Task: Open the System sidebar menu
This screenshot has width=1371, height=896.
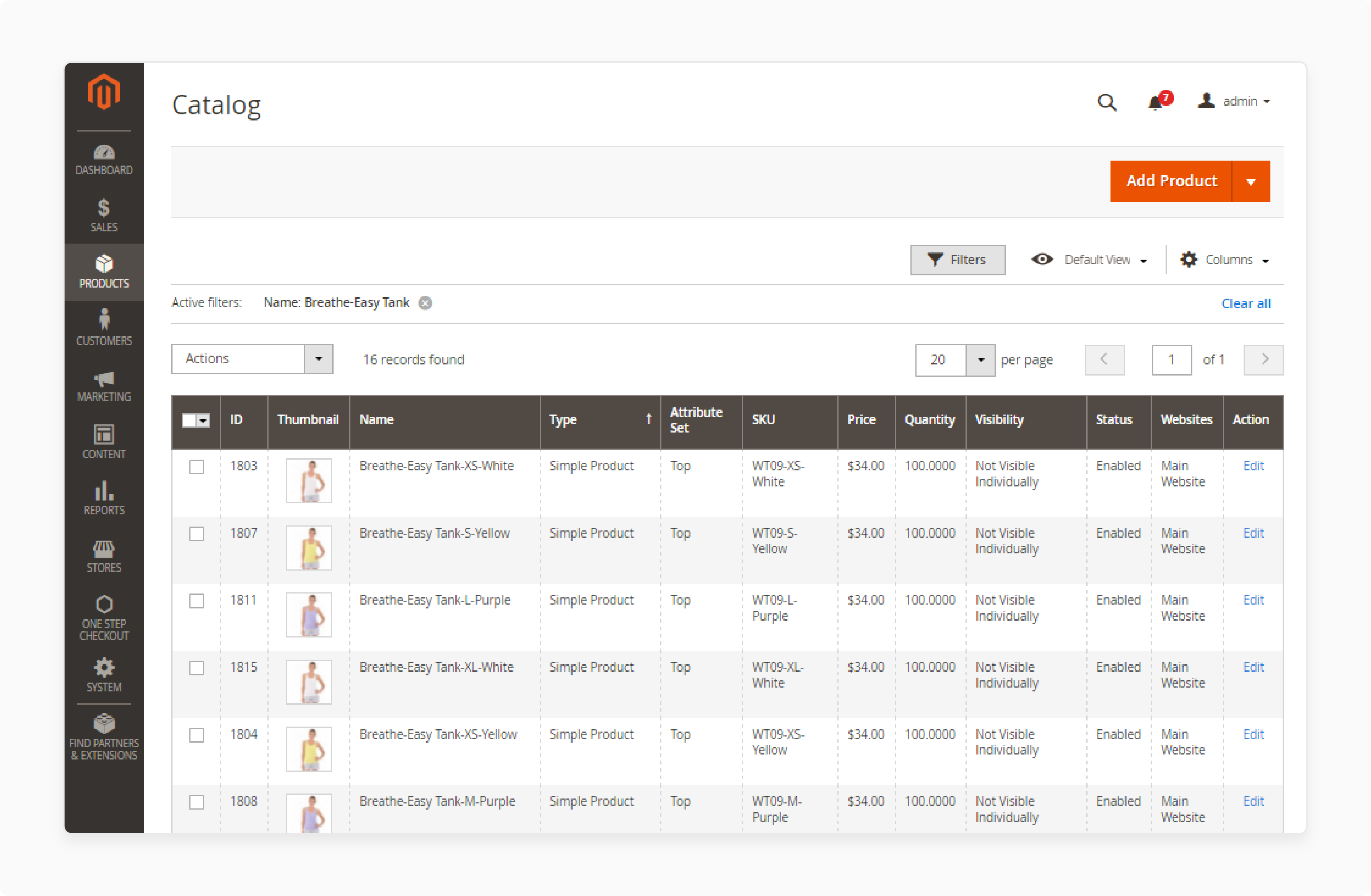Action: click(104, 674)
